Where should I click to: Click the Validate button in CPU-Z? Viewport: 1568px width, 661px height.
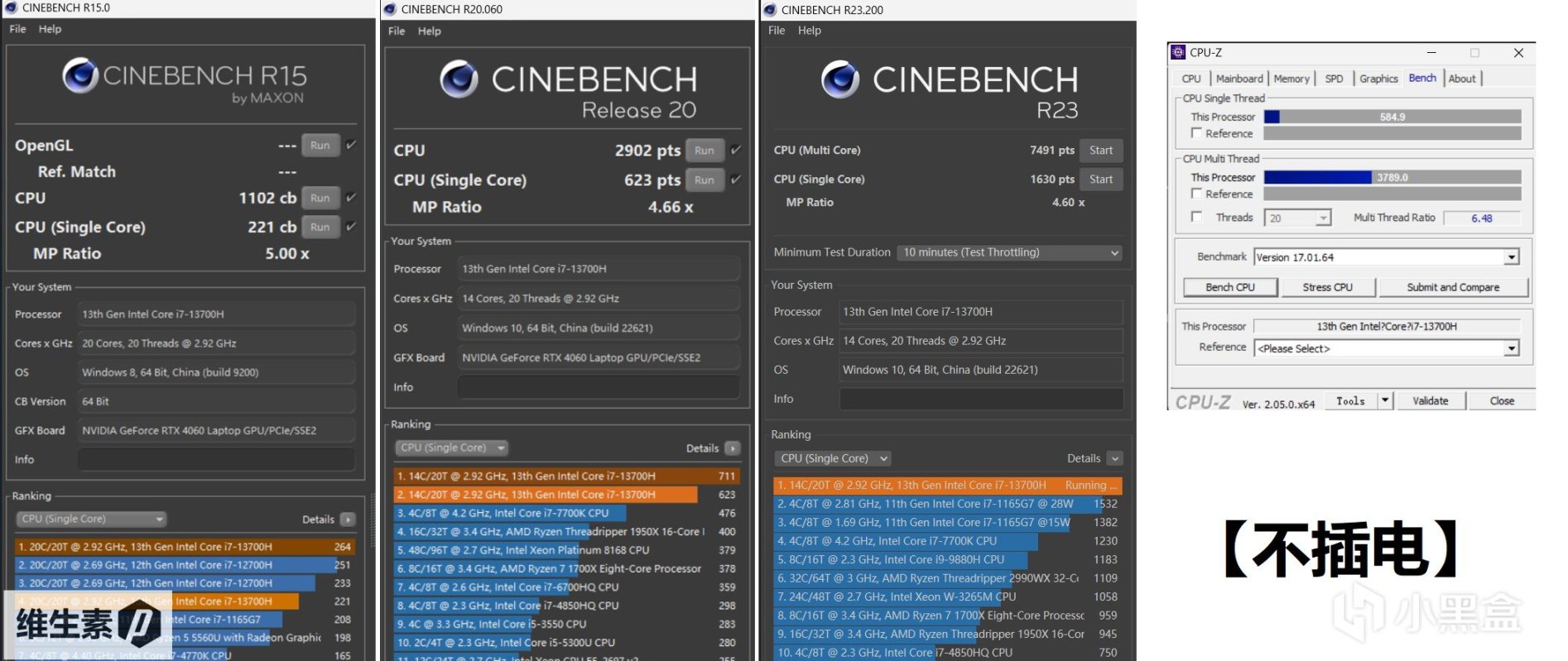[x=1431, y=401]
